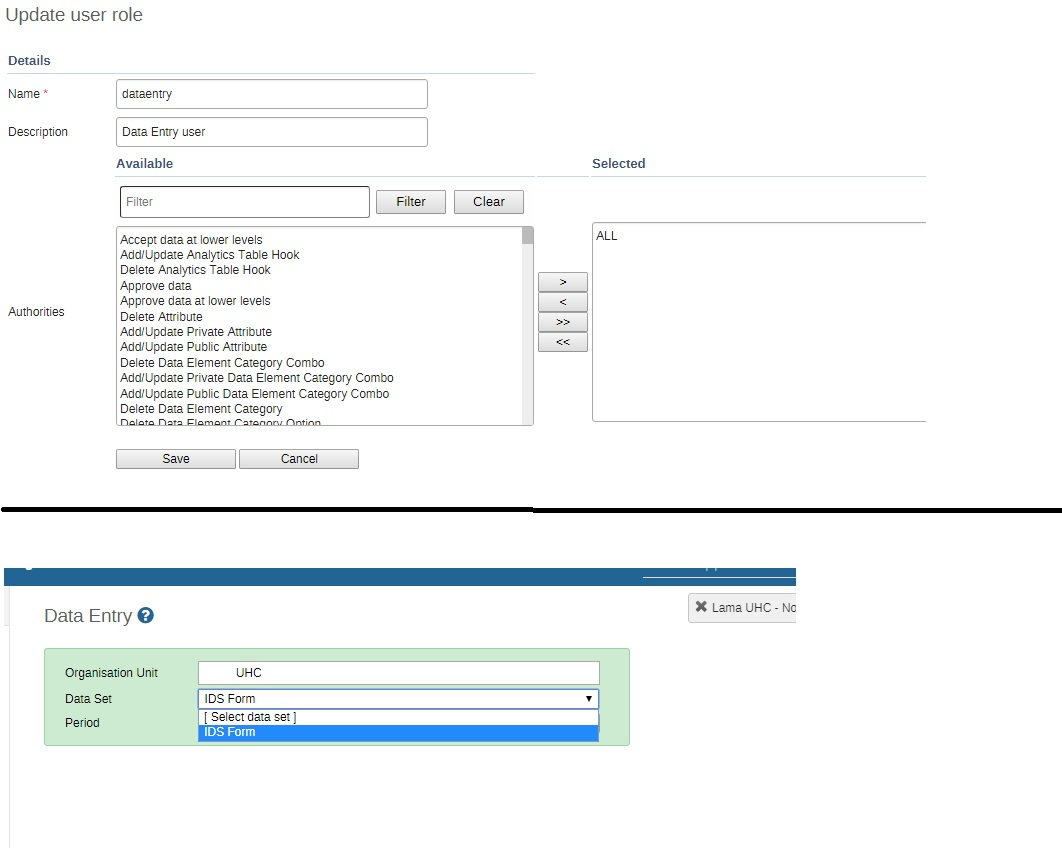Click into the Filter text field
The width and height of the screenshot is (1062, 859).
pos(244,202)
